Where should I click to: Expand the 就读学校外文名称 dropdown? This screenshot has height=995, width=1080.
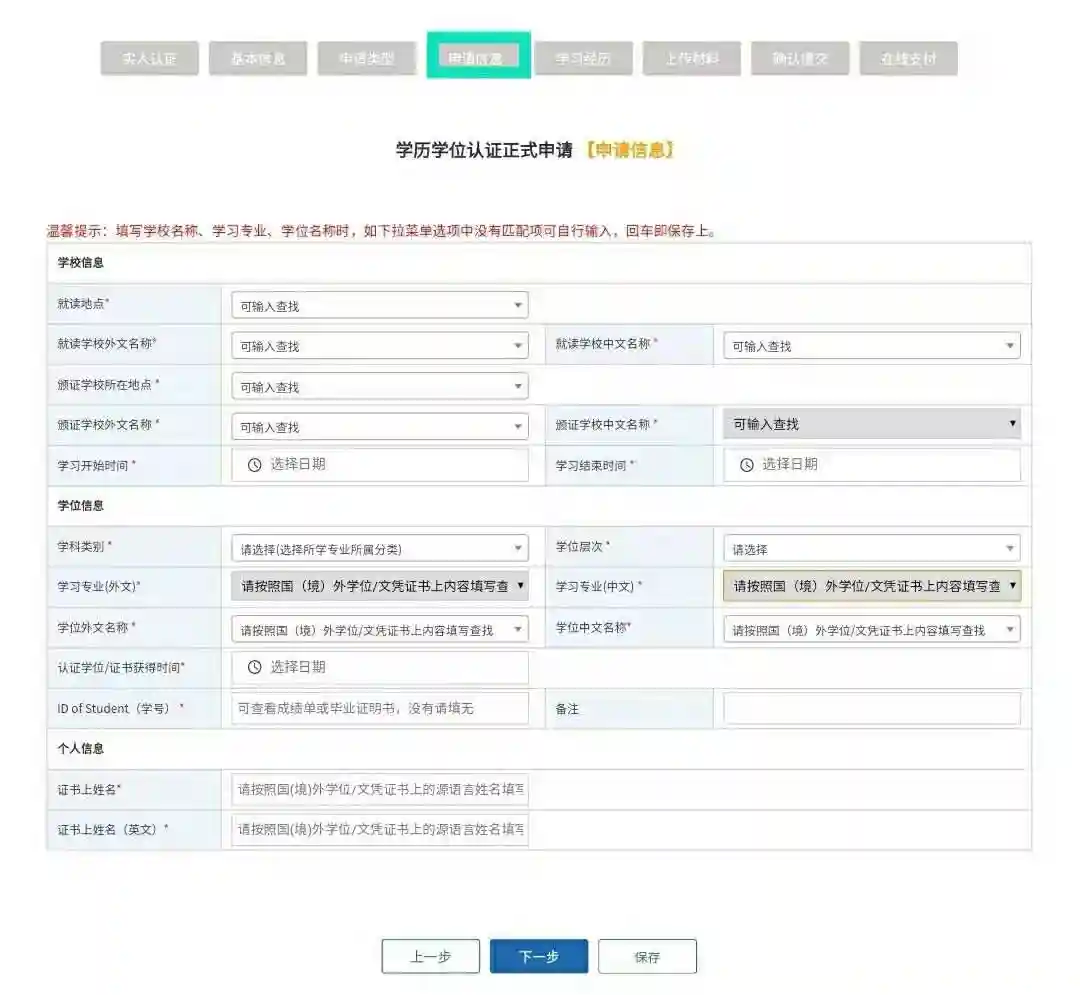click(x=379, y=346)
